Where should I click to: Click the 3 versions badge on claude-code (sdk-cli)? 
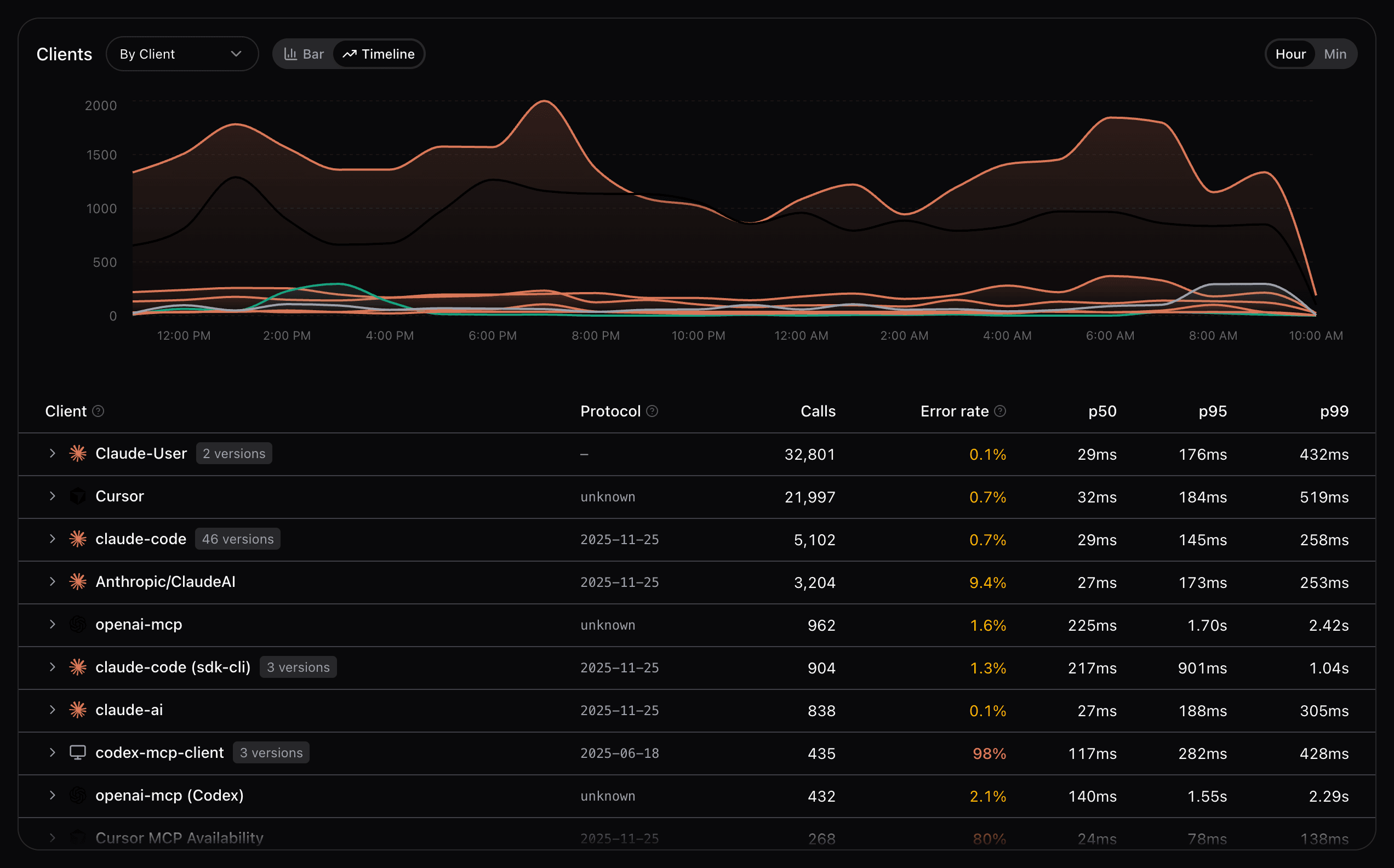point(299,667)
